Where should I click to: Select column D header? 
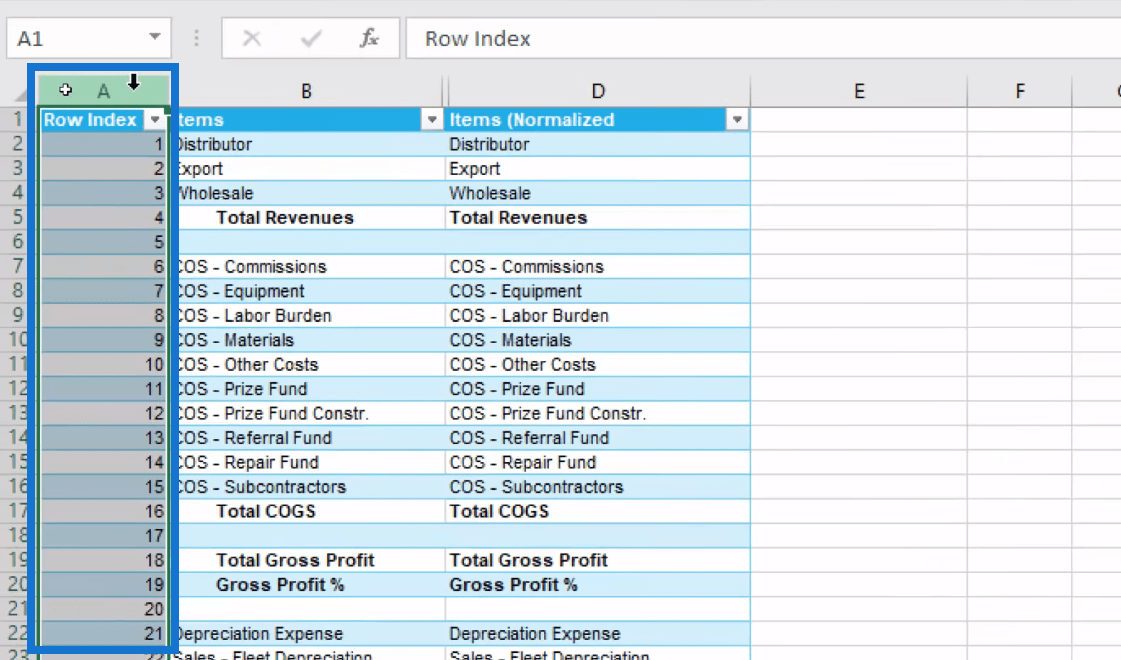coord(598,91)
